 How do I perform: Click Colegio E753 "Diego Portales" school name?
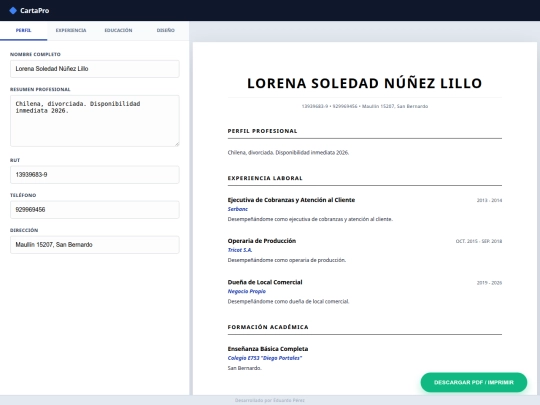(x=264, y=358)
